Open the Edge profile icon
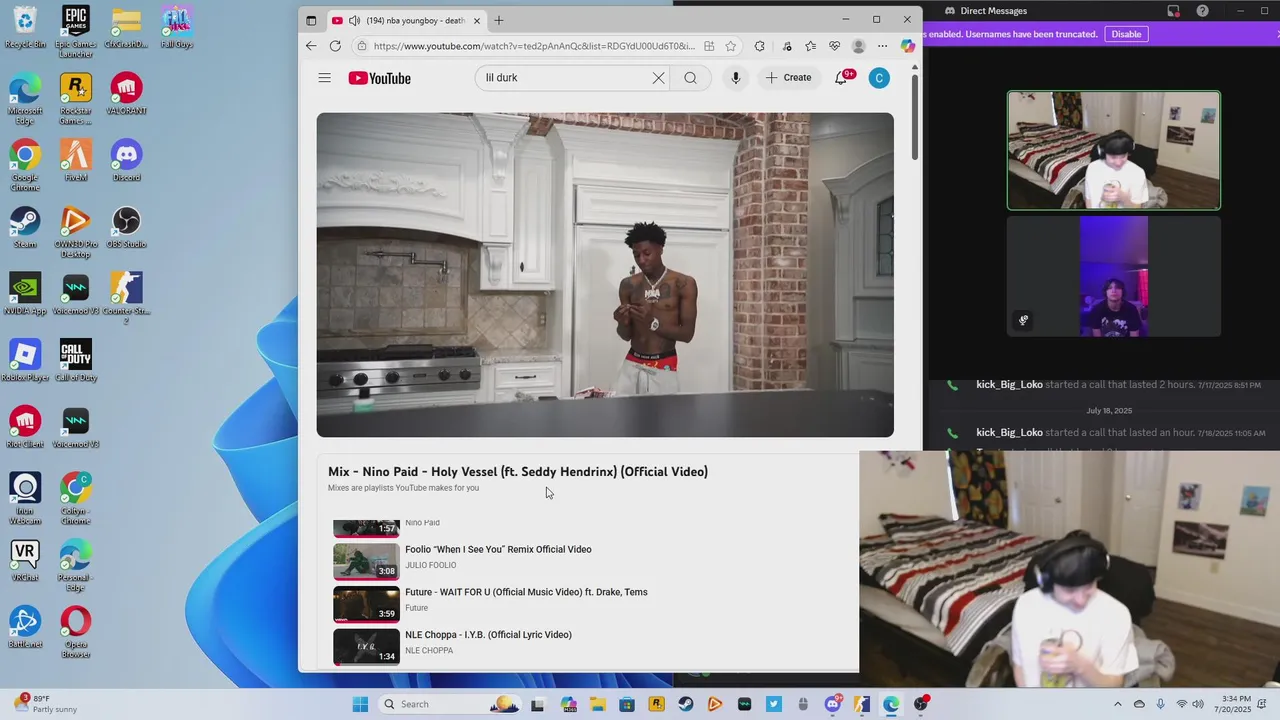This screenshot has height=720, width=1280. pos(858,46)
